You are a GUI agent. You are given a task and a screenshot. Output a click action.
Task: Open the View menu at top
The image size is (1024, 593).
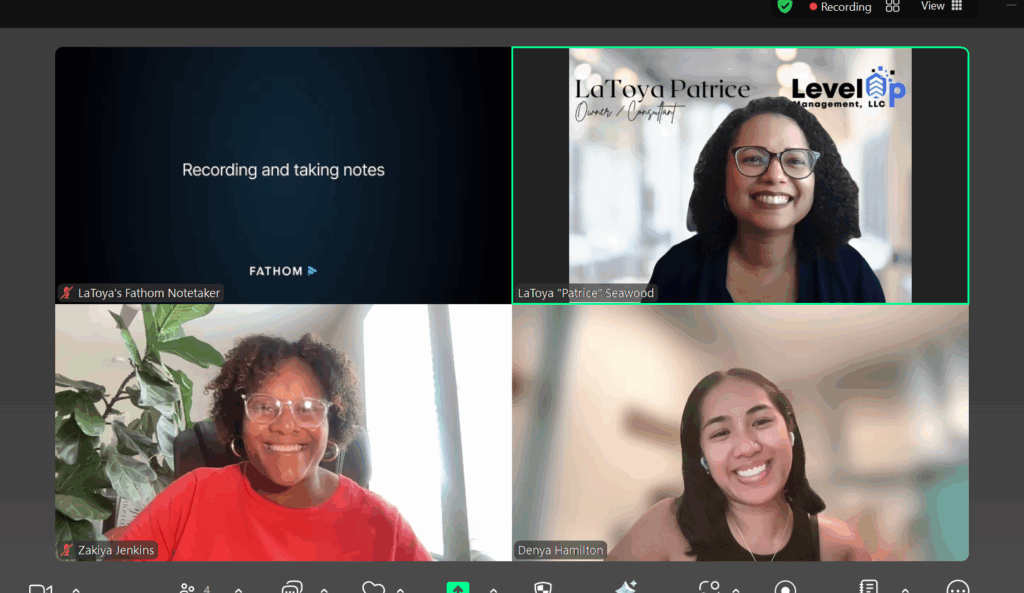(940, 6)
